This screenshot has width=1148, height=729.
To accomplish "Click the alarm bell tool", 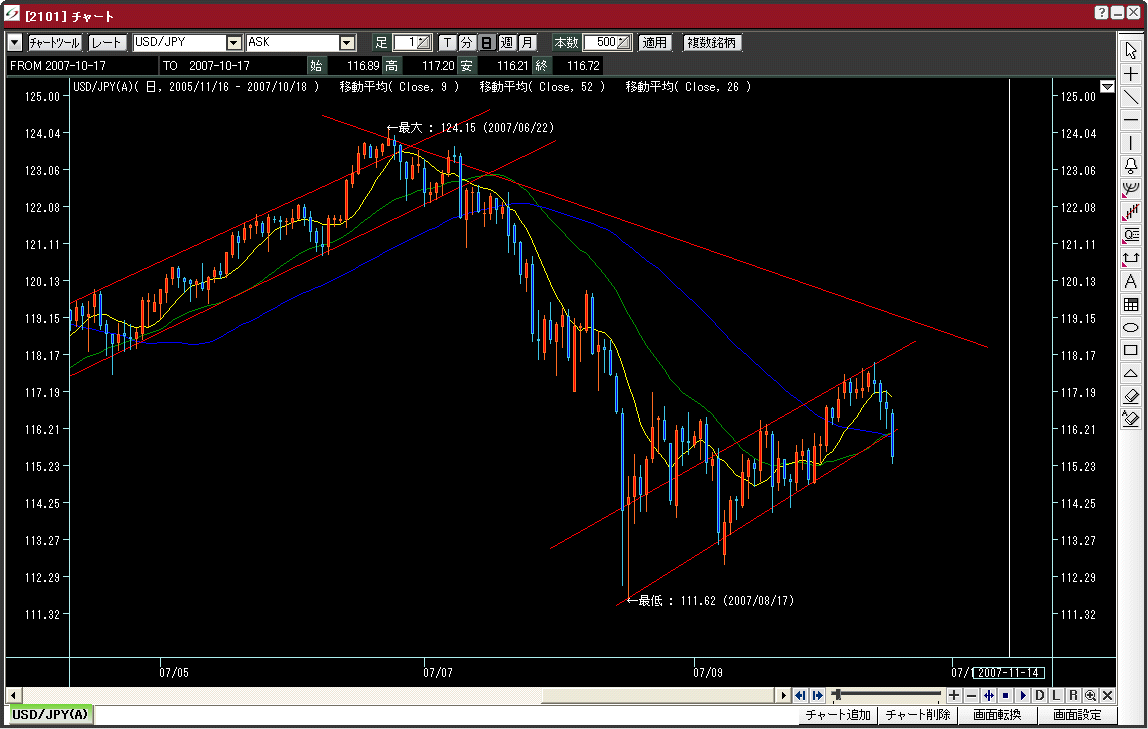I will coord(1131,166).
